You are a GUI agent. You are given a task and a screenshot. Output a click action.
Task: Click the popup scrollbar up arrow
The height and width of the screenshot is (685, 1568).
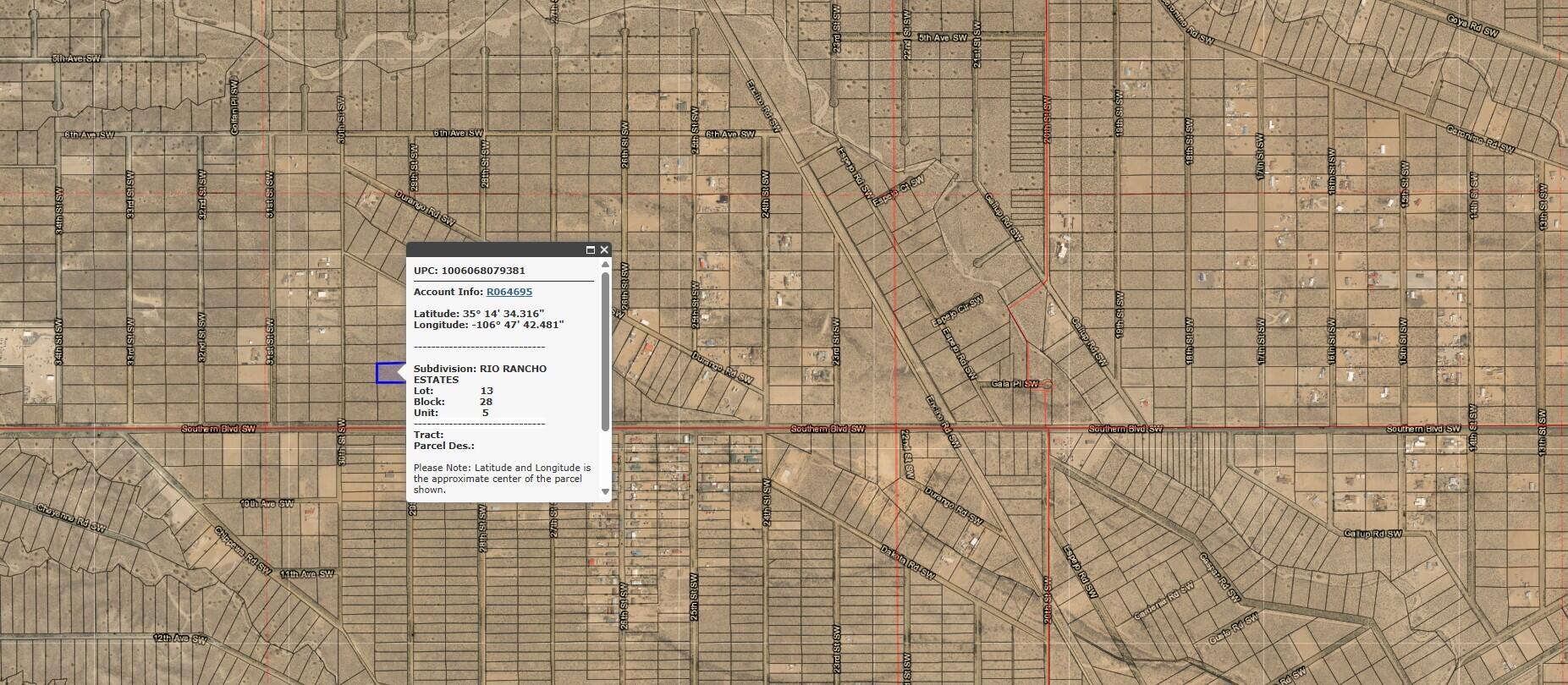tap(605, 265)
